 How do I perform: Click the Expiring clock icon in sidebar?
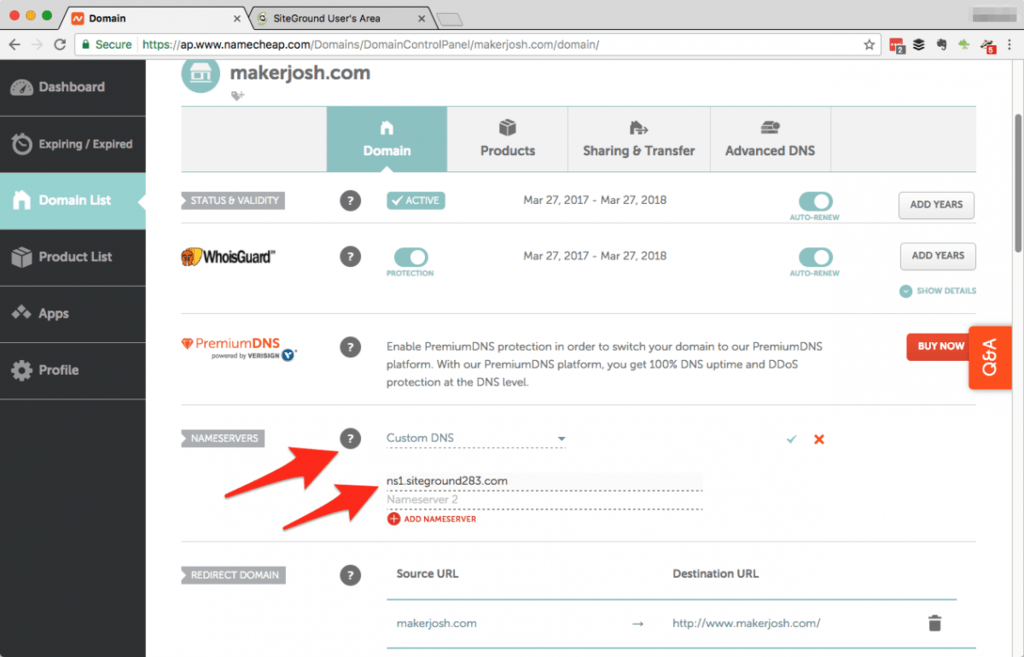pyautogui.click(x=22, y=144)
